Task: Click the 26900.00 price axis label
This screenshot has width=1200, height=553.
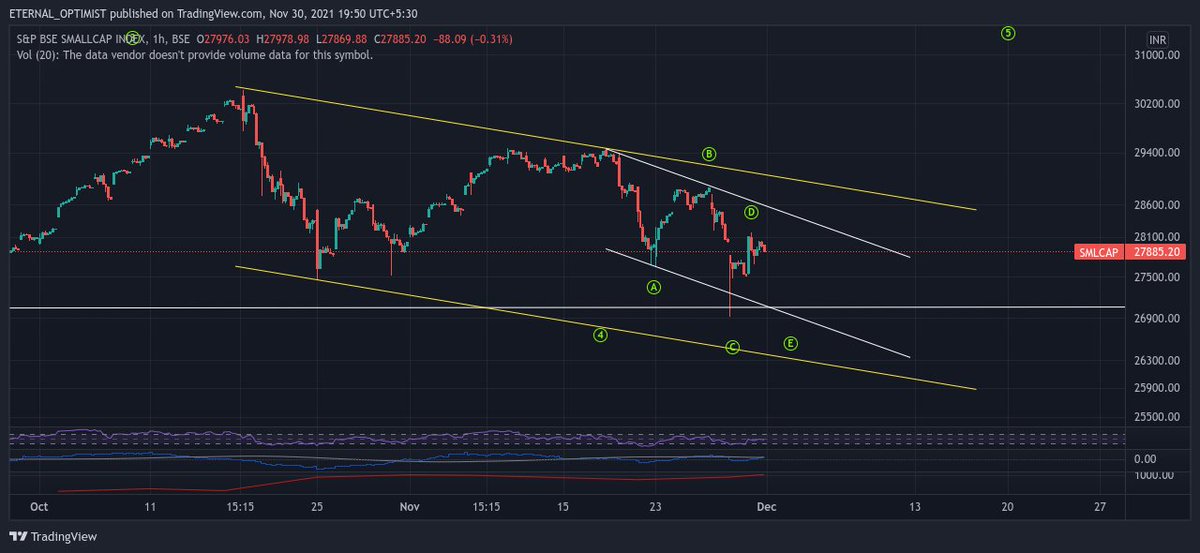Action: [1158, 319]
